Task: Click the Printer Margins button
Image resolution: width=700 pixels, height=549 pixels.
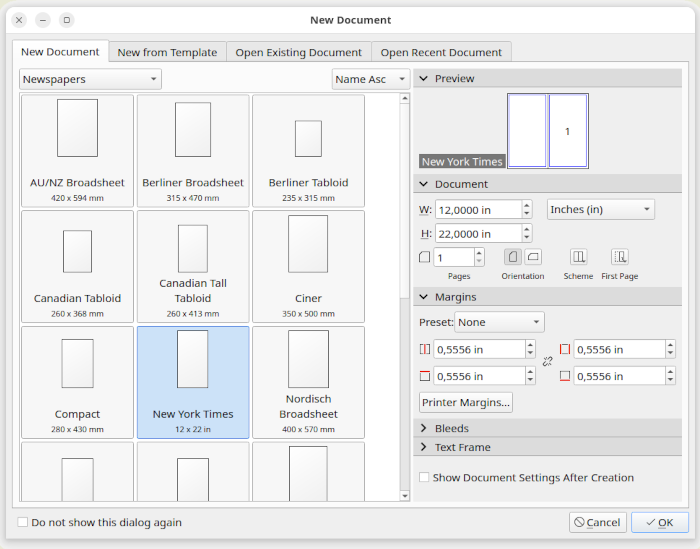Action: click(466, 403)
